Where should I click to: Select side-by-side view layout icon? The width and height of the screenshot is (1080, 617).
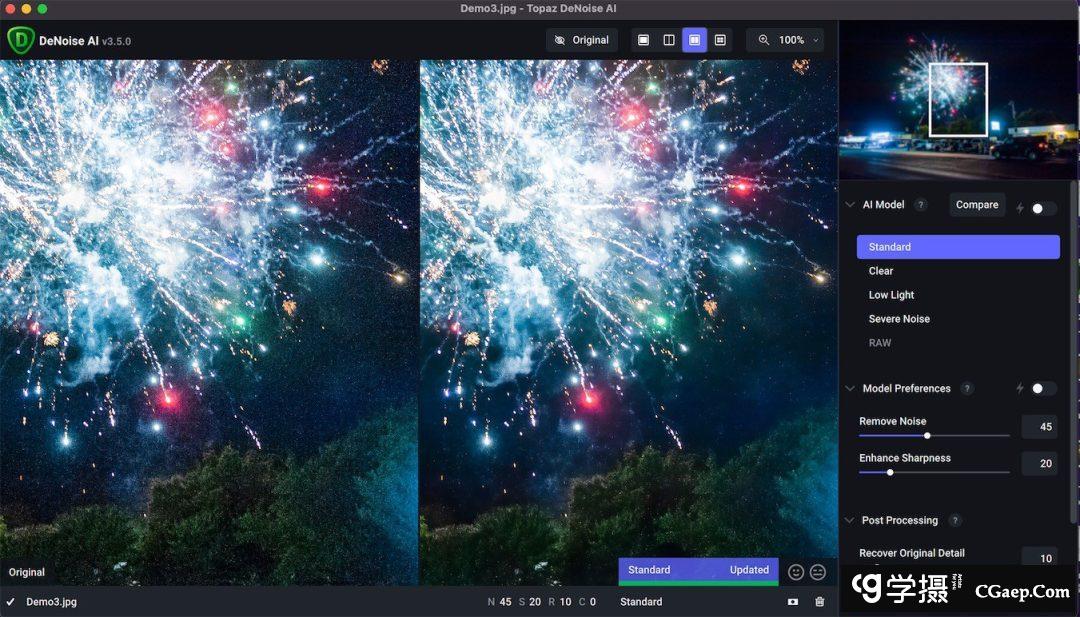pyautogui.click(x=695, y=40)
